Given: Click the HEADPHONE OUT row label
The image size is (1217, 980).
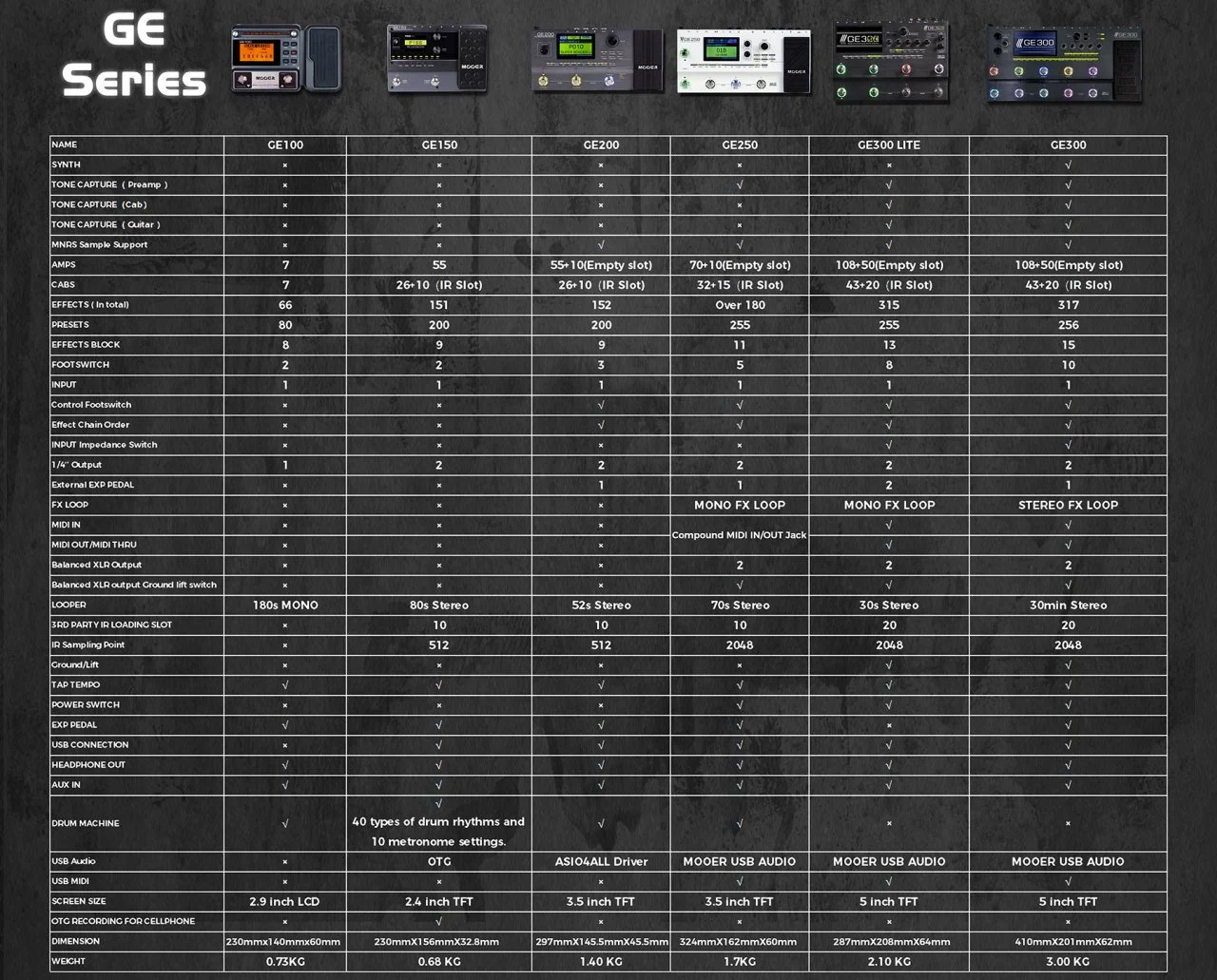Looking at the screenshot, I should point(88,764).
